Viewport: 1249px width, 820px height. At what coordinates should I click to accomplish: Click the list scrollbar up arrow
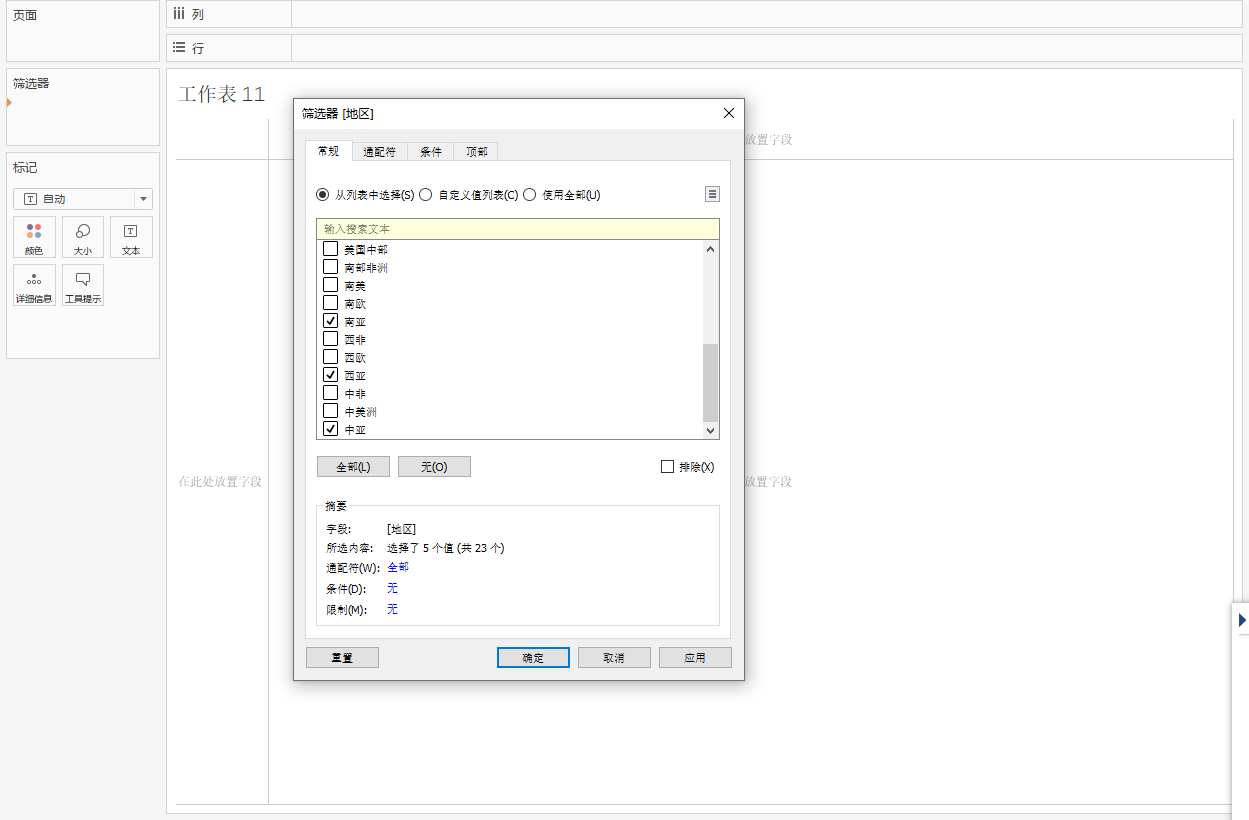711,249
